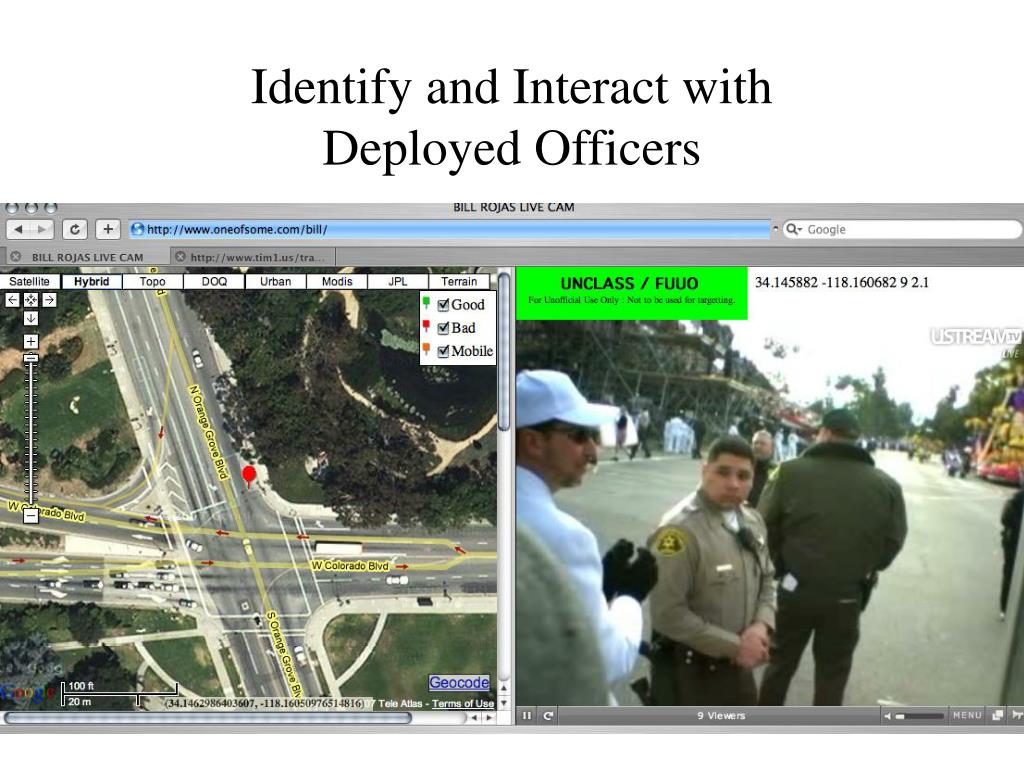
Task: Toggle the Mobile markers checkbox
Action: click(x=443, y=351)
